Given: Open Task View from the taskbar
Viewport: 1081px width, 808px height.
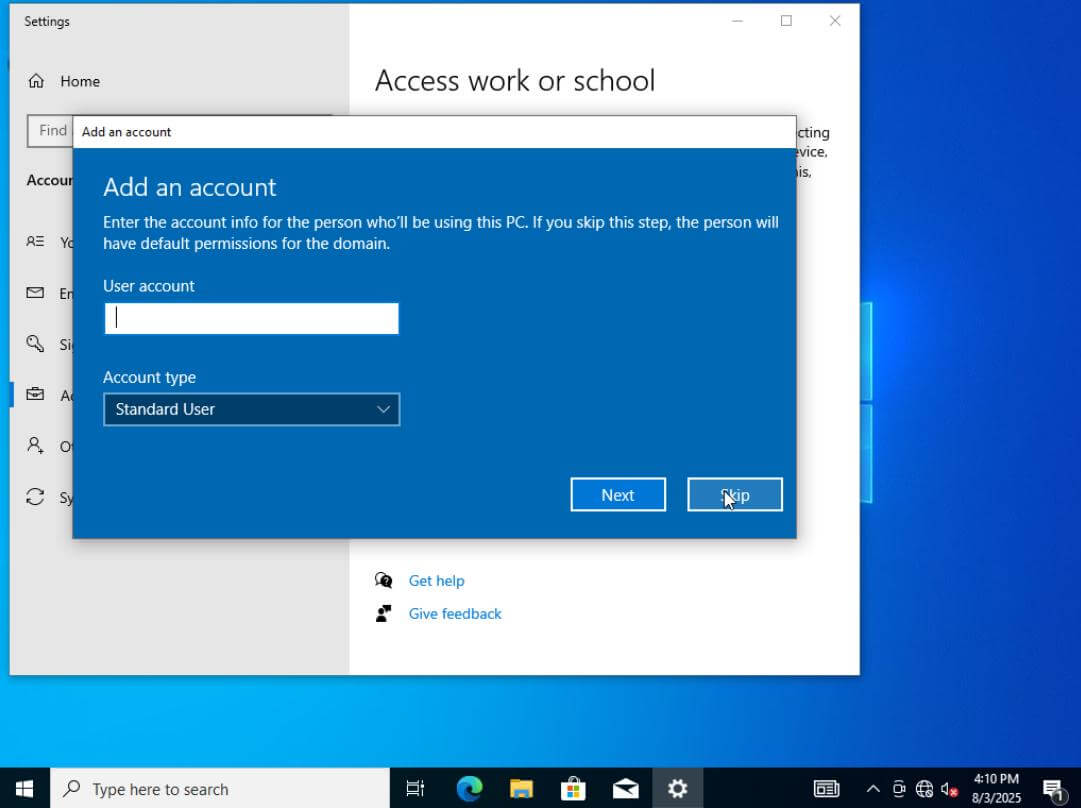Looking at the screenshot, I should (415, 788).
